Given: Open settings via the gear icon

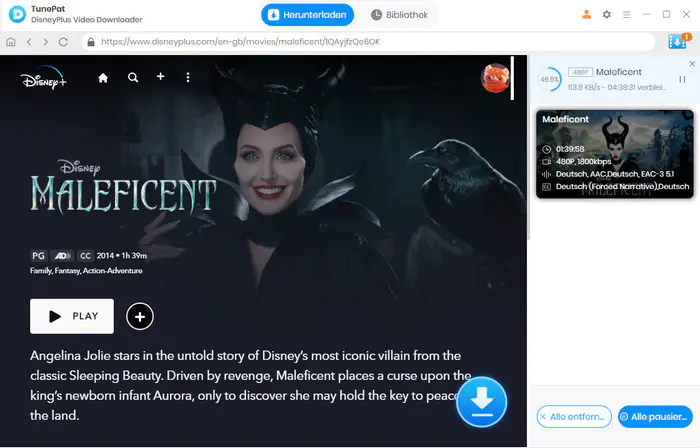Looking at the screenshot, I should [606, 15].
